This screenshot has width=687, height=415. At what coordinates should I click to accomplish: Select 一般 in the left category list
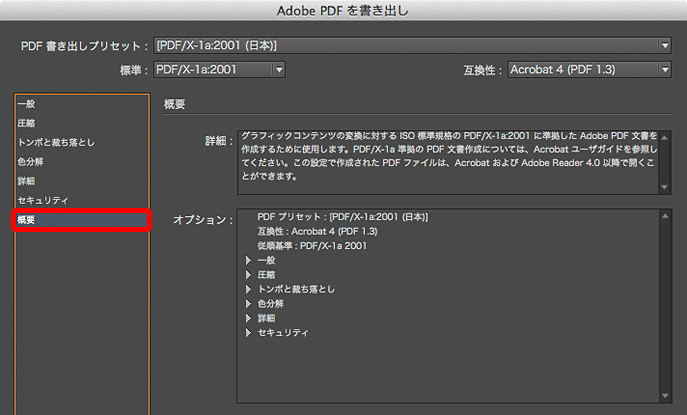pos(81,104)
